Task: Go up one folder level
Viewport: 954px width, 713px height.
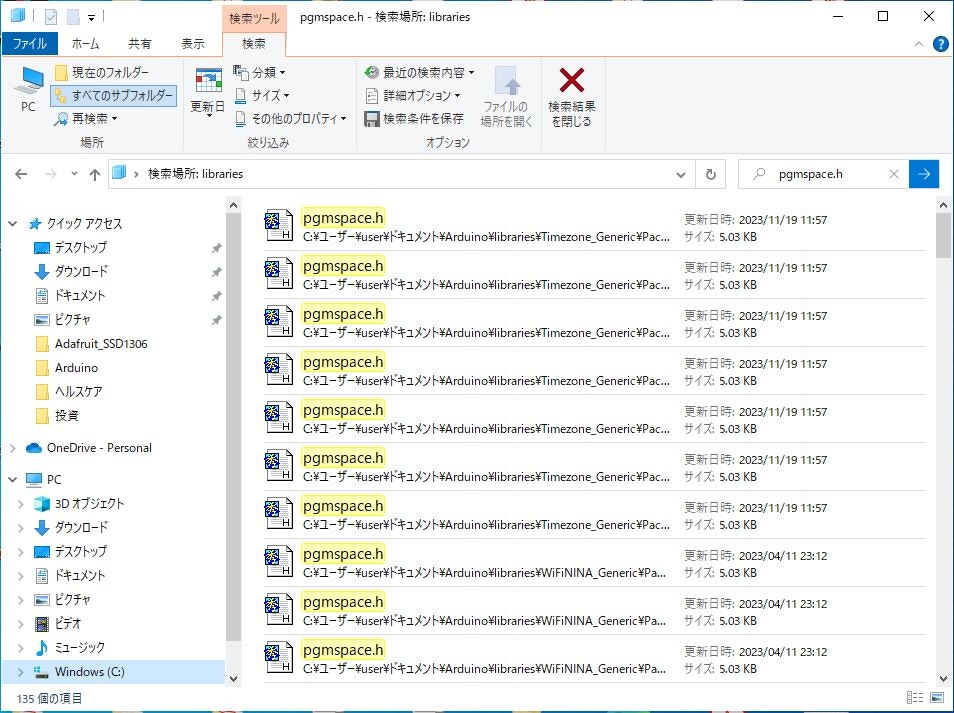Action: [x=95, y=175]
